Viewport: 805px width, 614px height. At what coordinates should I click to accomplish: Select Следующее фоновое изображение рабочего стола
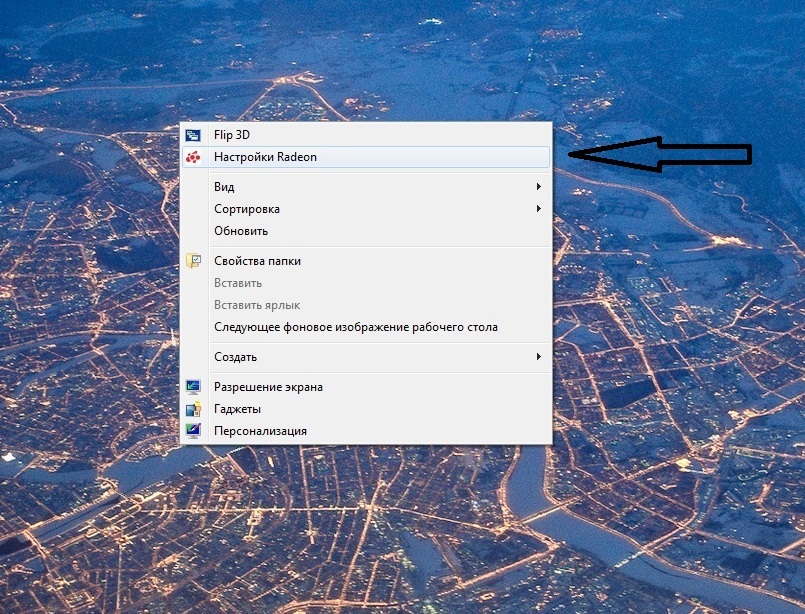[x=366, y=327]
